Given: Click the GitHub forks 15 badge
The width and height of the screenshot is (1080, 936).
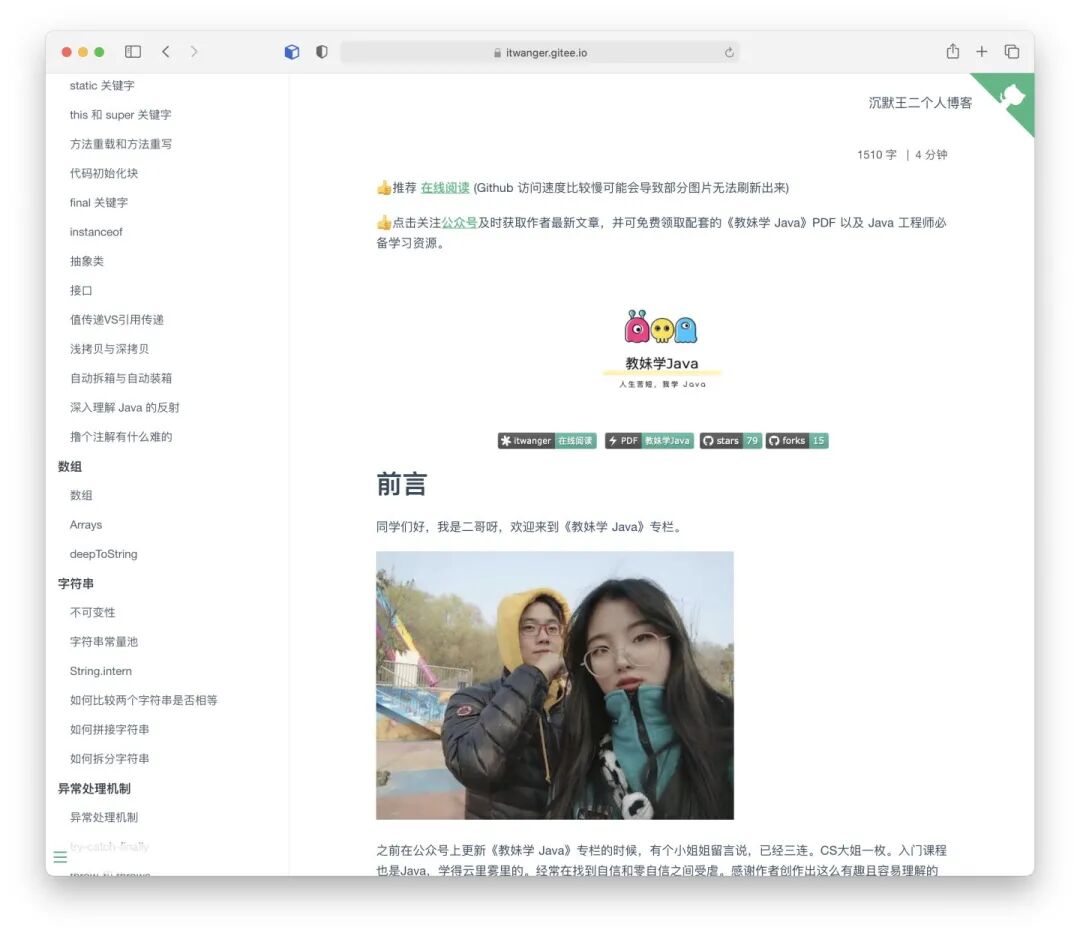Looking at the screenshot, I should tap(797, 440).
